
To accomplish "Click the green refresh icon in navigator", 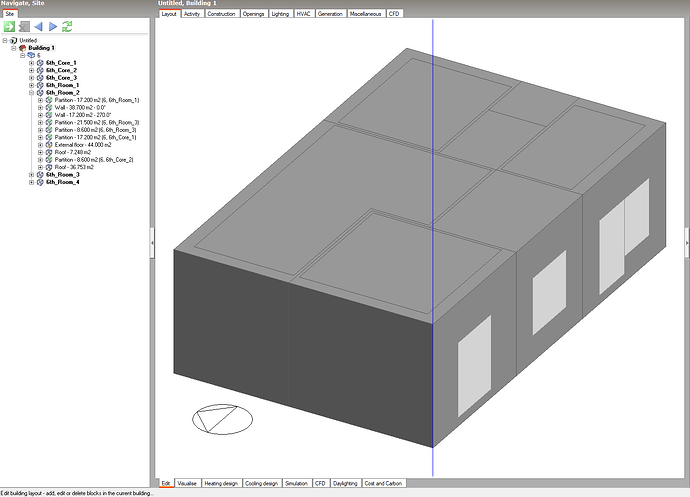I will [67, 26].
